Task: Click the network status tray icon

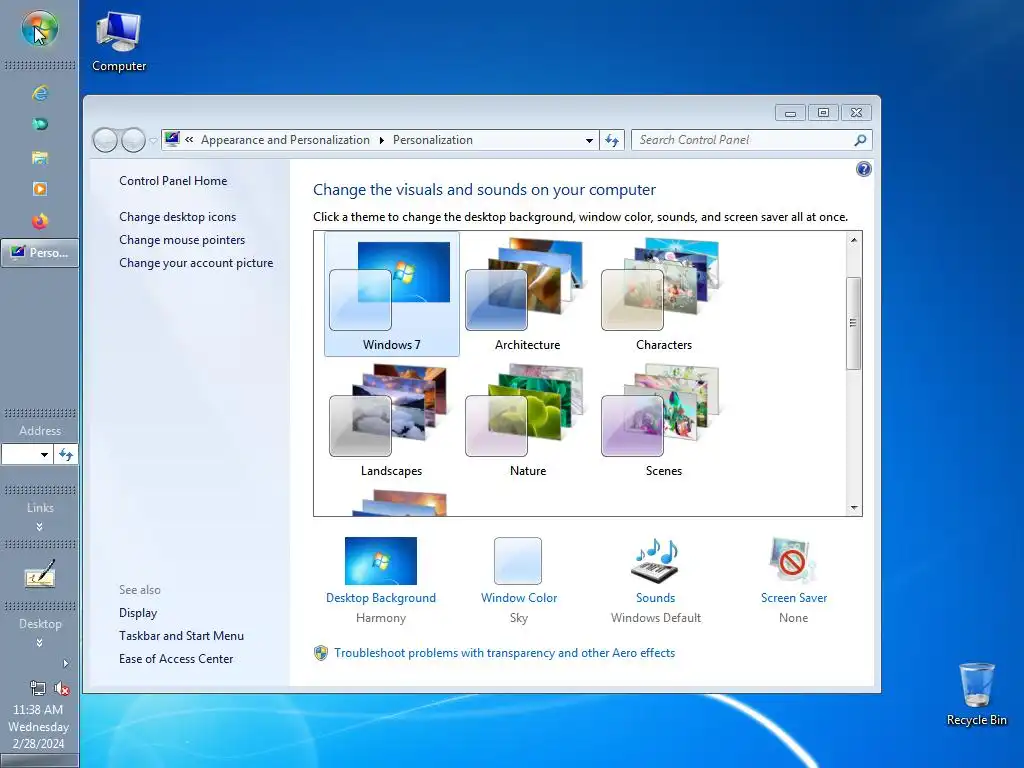Action: [38, 688]
